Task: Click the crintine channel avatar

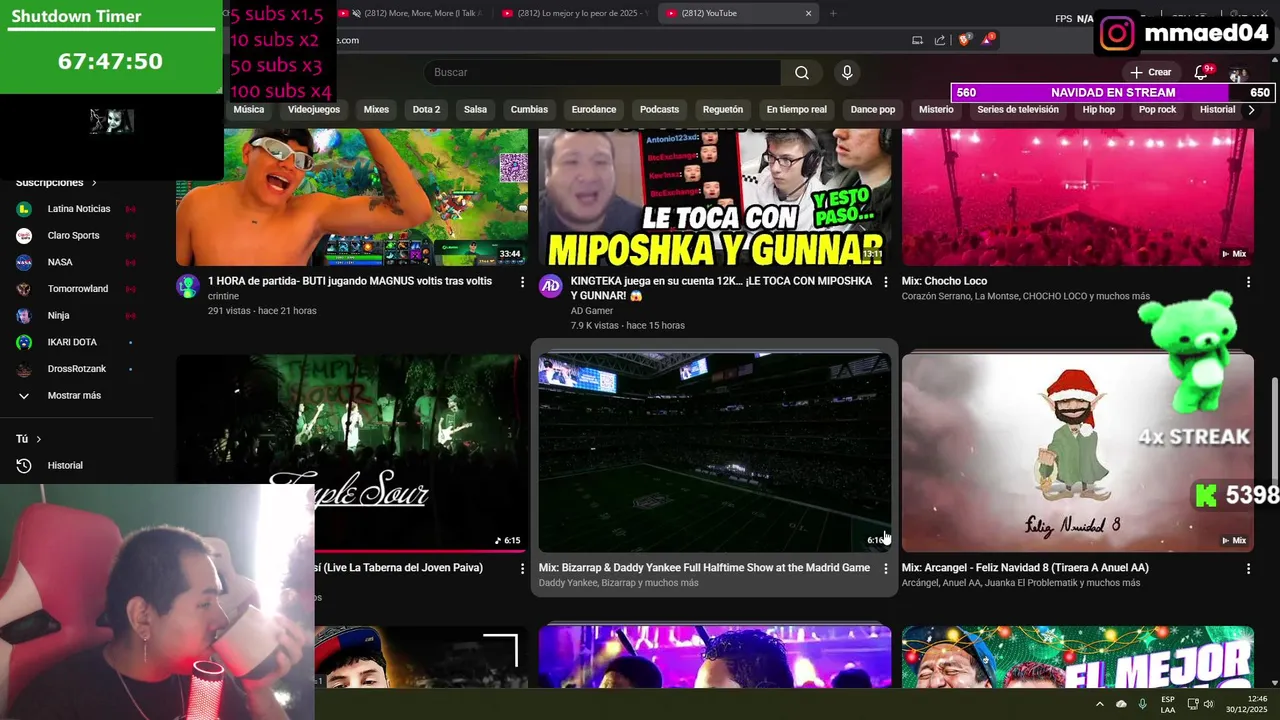Action: click(188, 286)
